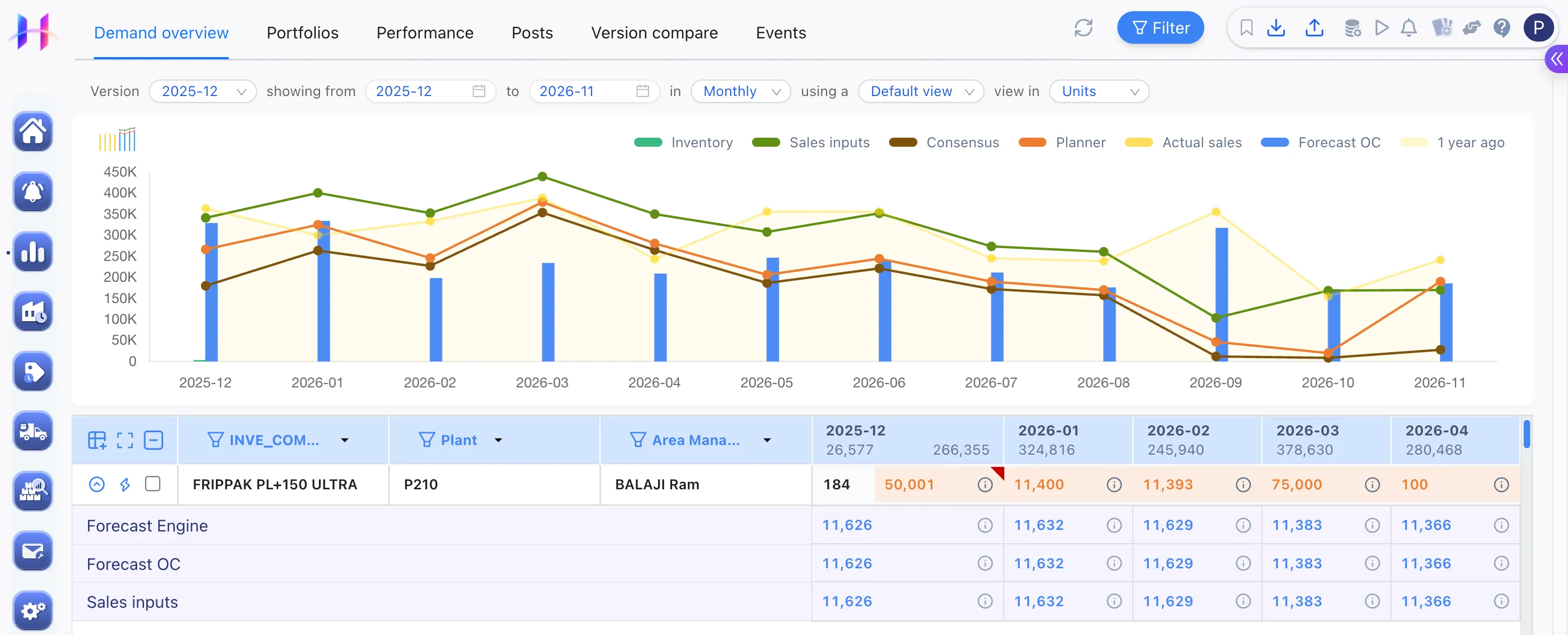
Task: Click the download icon
Action: [x=1276, y=28]
